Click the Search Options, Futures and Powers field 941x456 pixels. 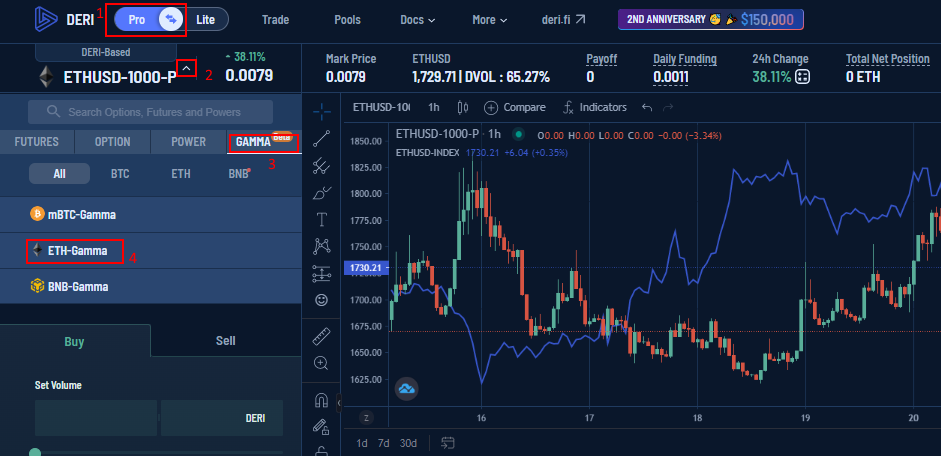(x=150, y=112)
